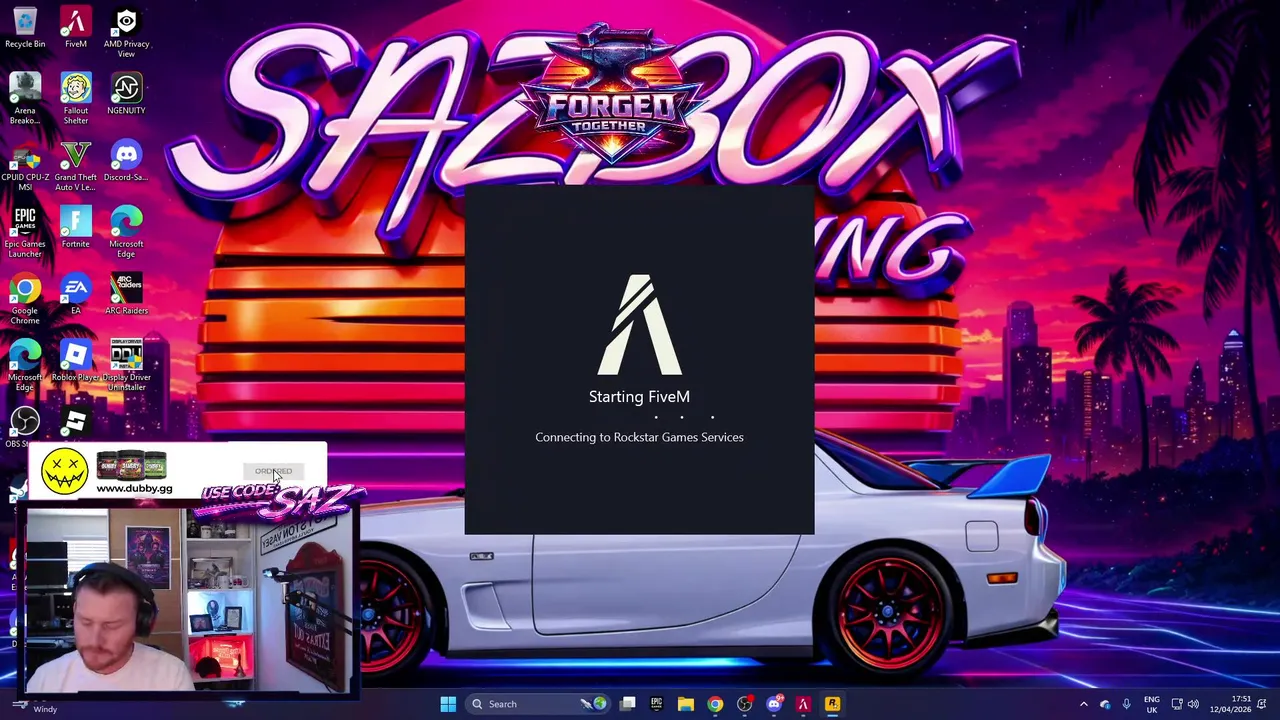
Task: Select the Arena Breakout desktop icon
Action: 25,100
